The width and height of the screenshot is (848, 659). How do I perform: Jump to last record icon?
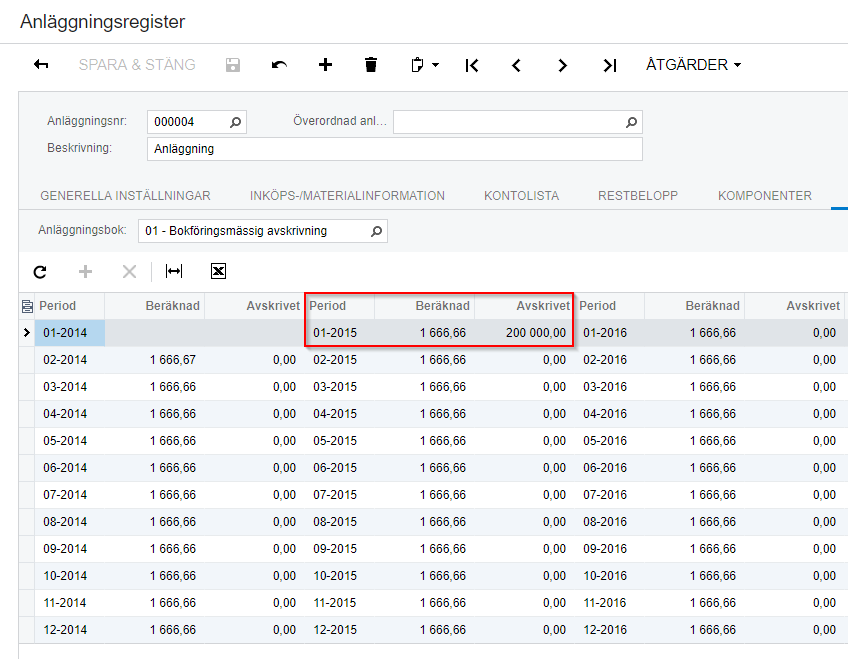pos(609,65)
